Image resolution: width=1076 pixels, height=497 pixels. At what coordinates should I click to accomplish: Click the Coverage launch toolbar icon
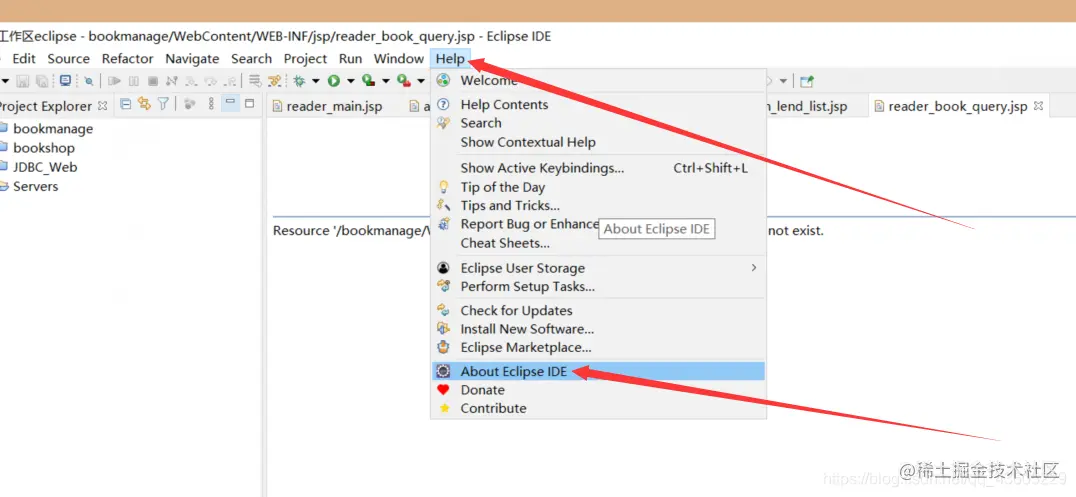[369, 80]
